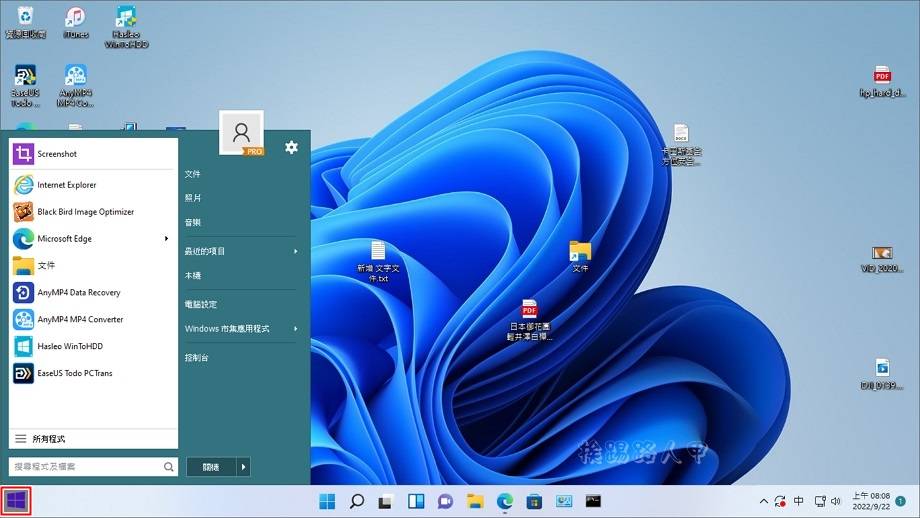Viewport: 920px width, 518px height.
Task: Expand Windows 市集應用程式 submenu
Action: coord(295,329)
